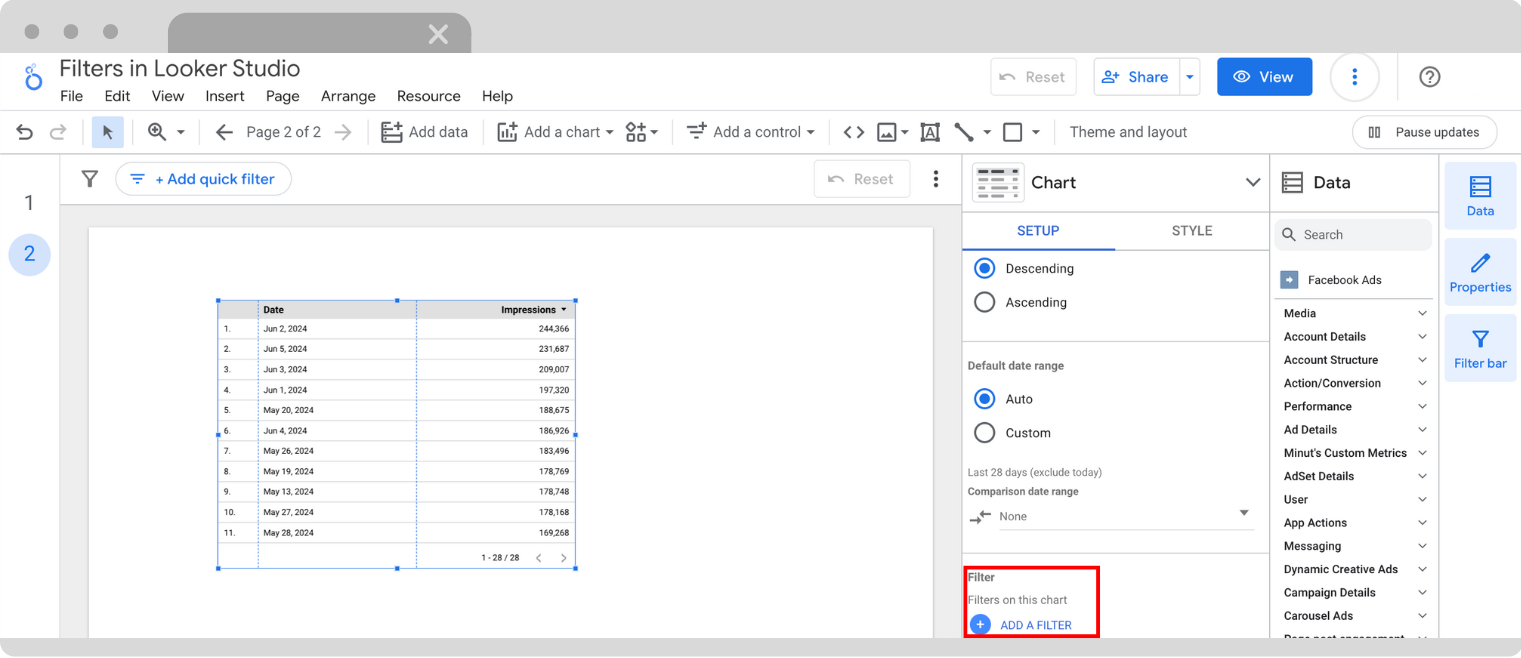1521x658 pixels.
Task: Open the Resource menu
Action: tap(428, 96)
